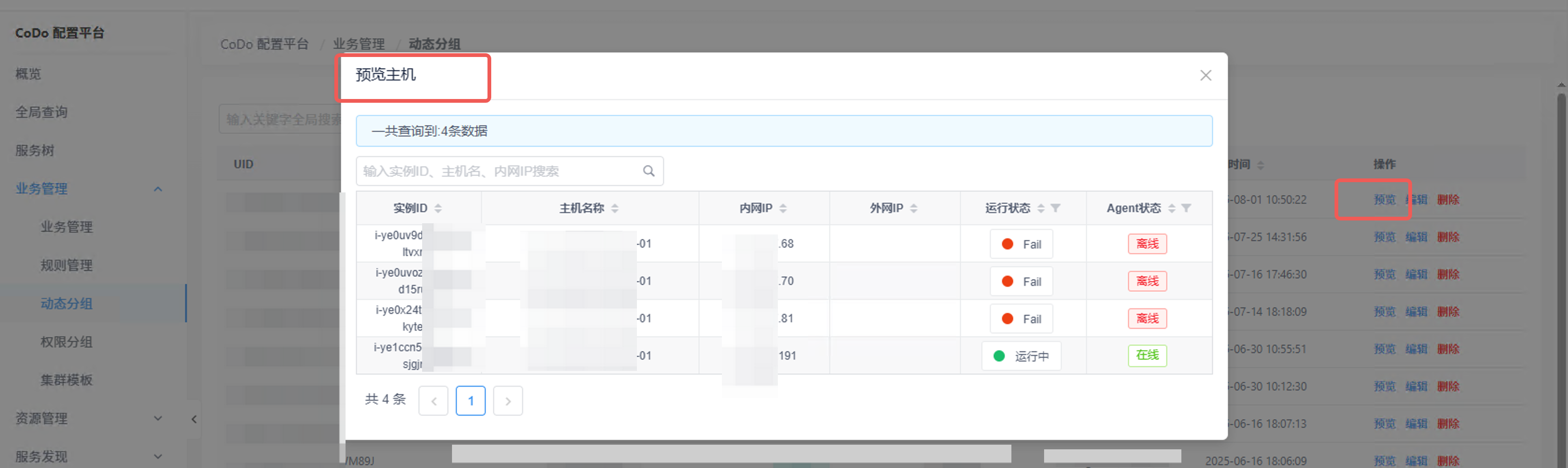1568x468 pixels.
Task: Open 概览 in the sidebar
Action: [x=28, y=74]
